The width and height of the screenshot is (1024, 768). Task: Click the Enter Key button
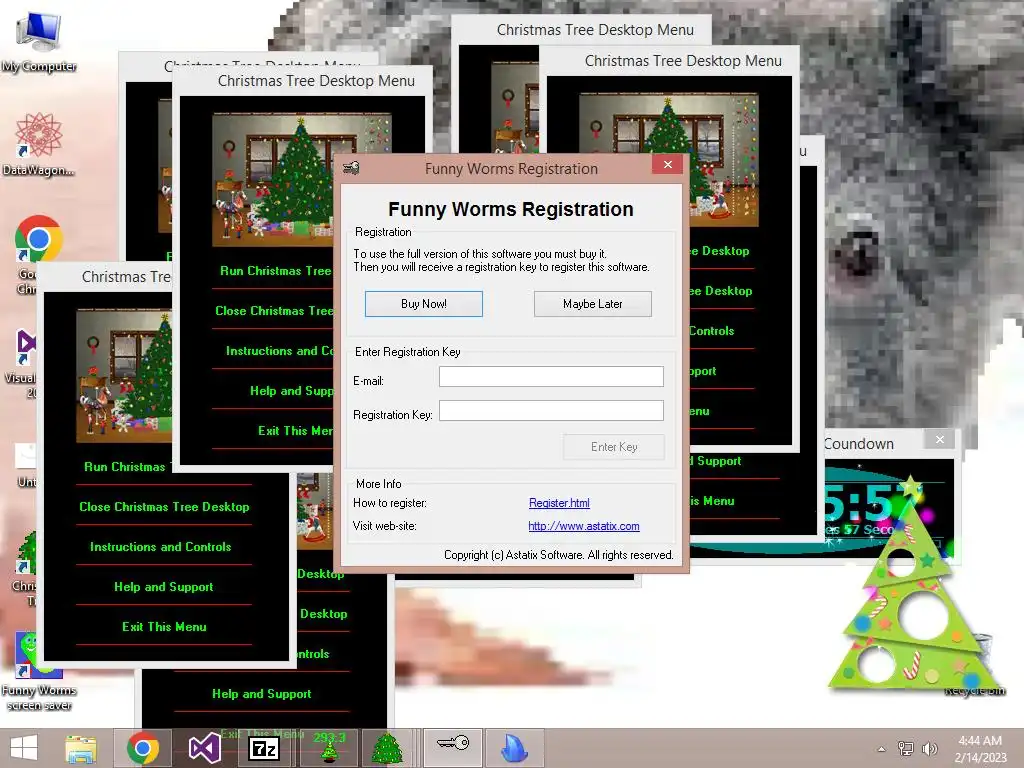[x=614, y=447]
